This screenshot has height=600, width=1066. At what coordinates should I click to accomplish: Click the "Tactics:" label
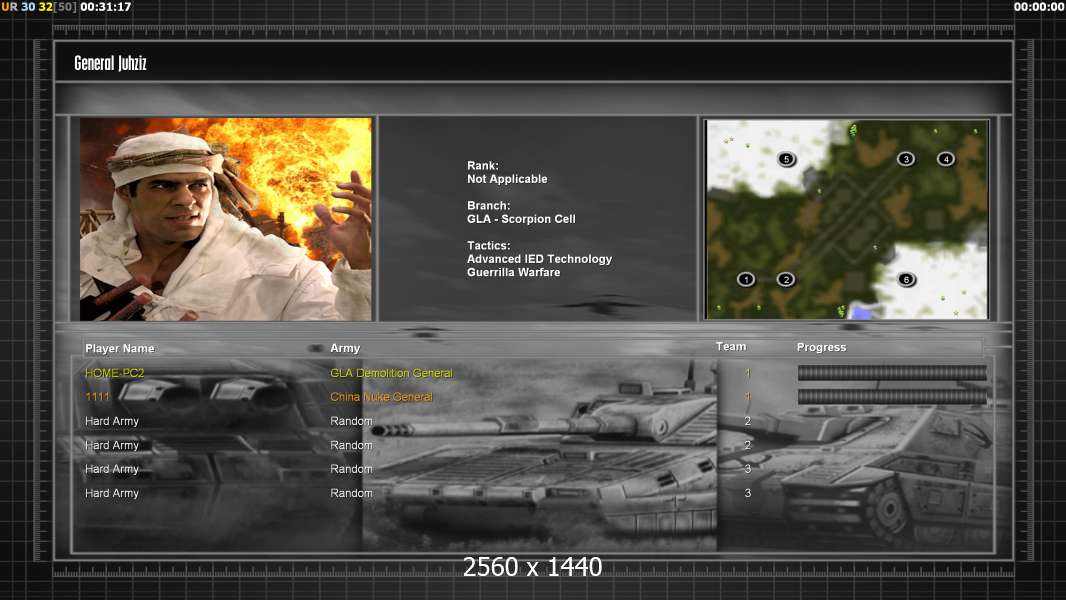pyautogui.click(x=488, y=246)
